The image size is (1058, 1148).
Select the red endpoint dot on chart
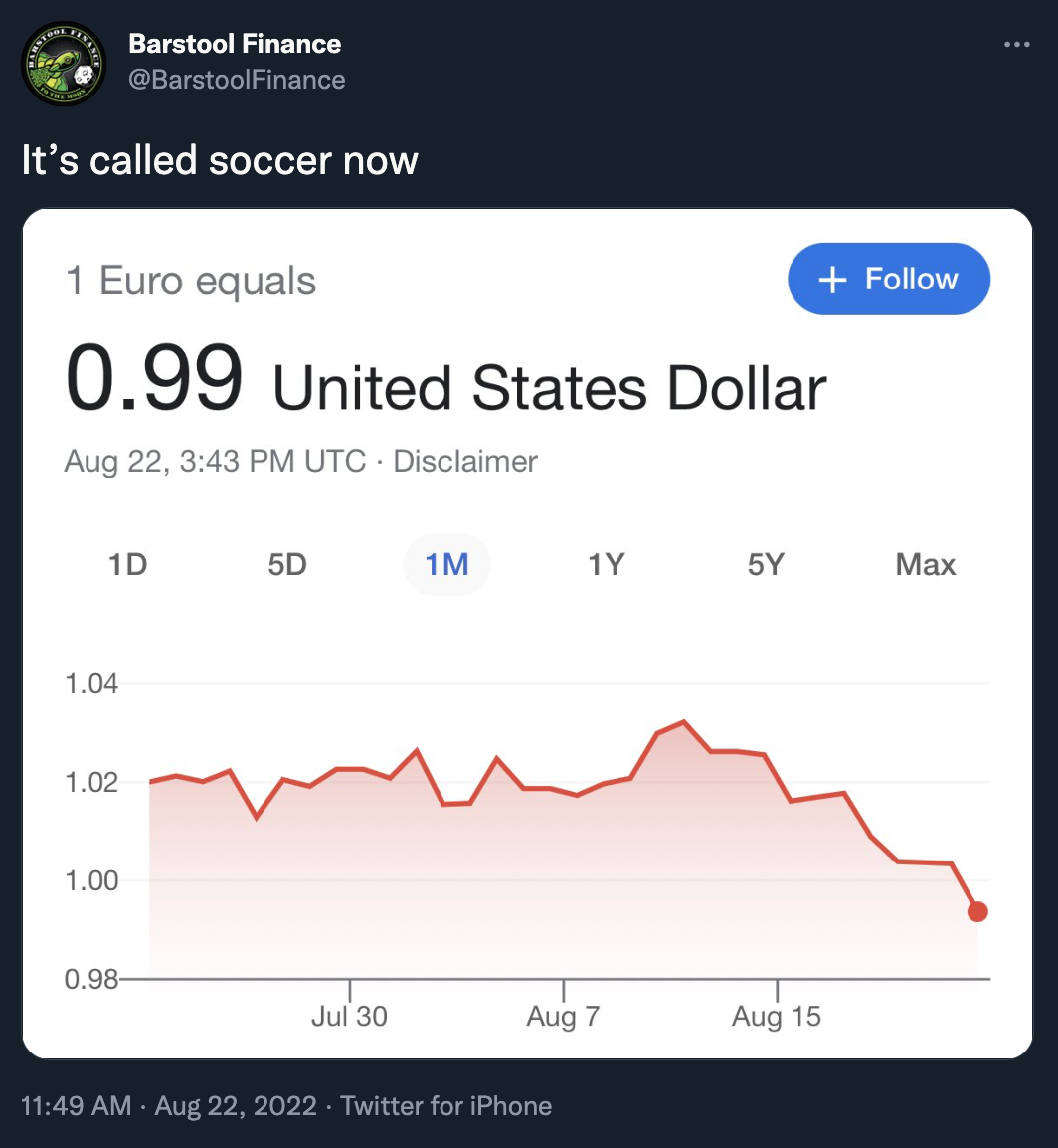[x=976, y=911]
